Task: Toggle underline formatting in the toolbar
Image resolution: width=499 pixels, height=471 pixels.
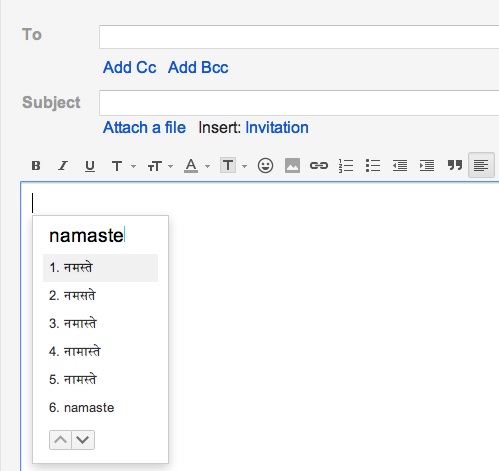Action: click(x=90, y=166)
